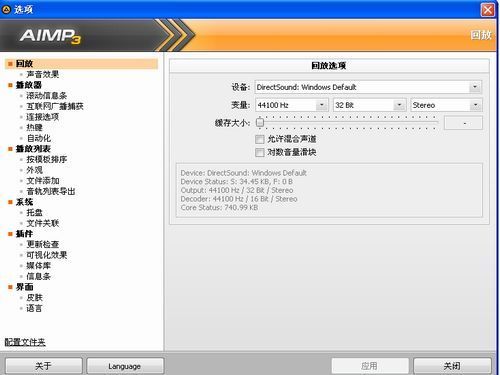This screenshot has width=500, height=375.
Task: Click the Device Status info line
Action: click(237, 182)
